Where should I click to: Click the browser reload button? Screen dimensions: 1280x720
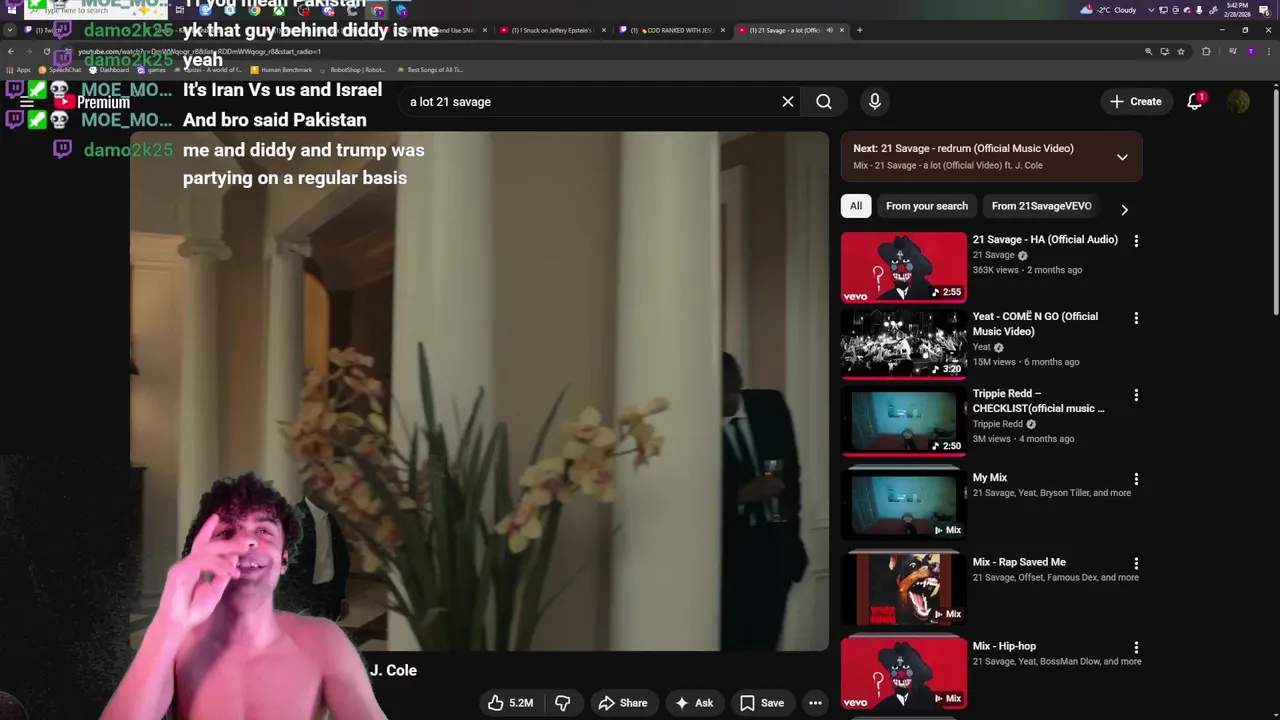(x=46, y=51)
